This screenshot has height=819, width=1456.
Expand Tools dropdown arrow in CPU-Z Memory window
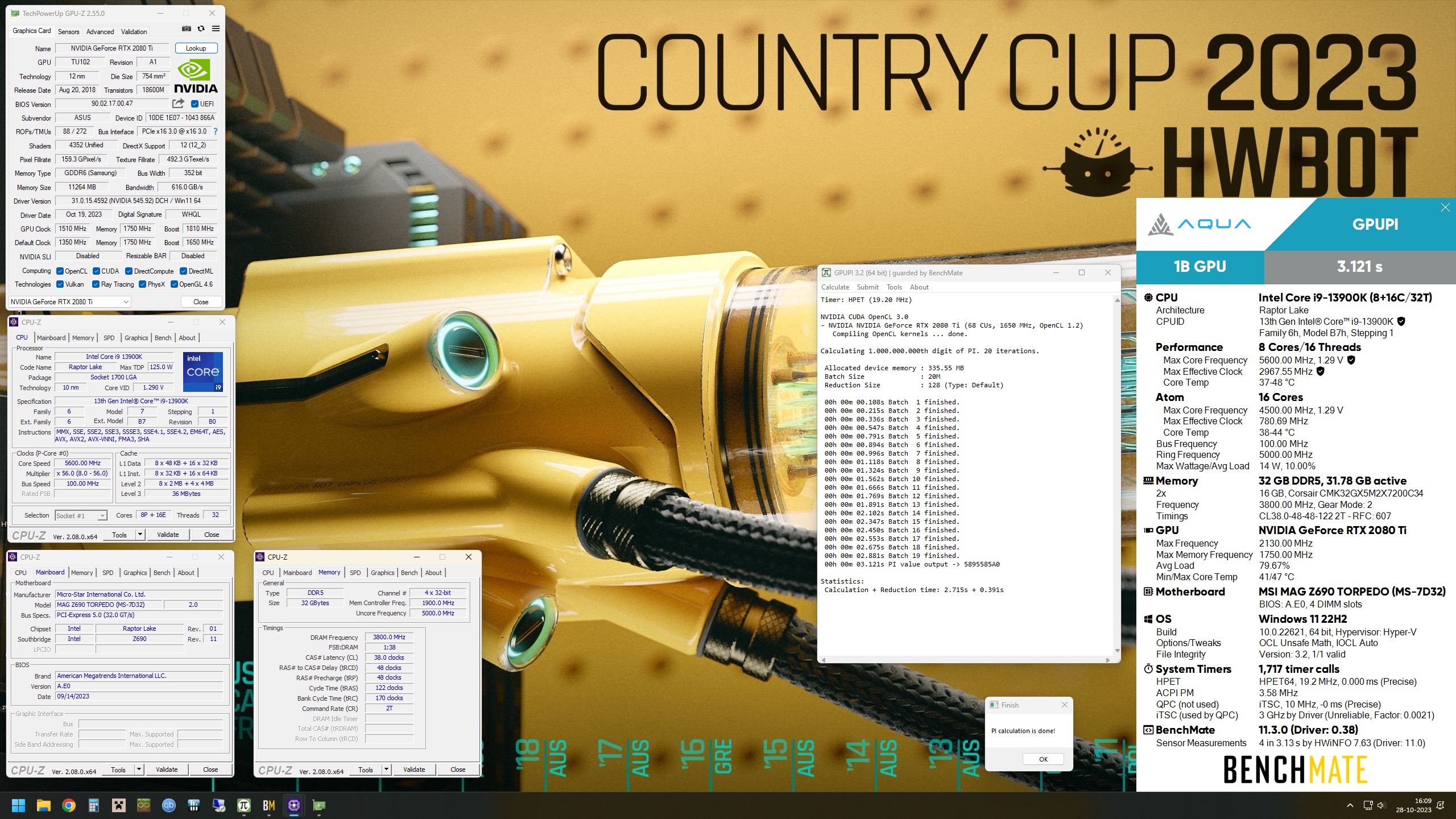[386, 770]
